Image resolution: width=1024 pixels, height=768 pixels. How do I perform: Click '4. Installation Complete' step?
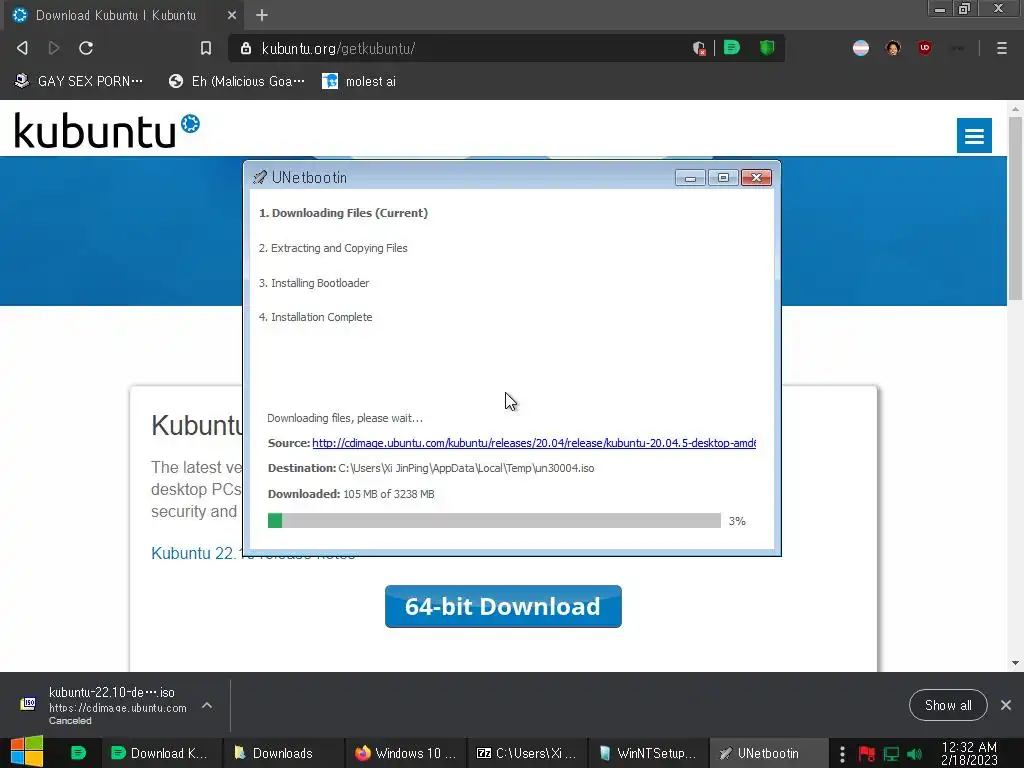click(315, 317)
